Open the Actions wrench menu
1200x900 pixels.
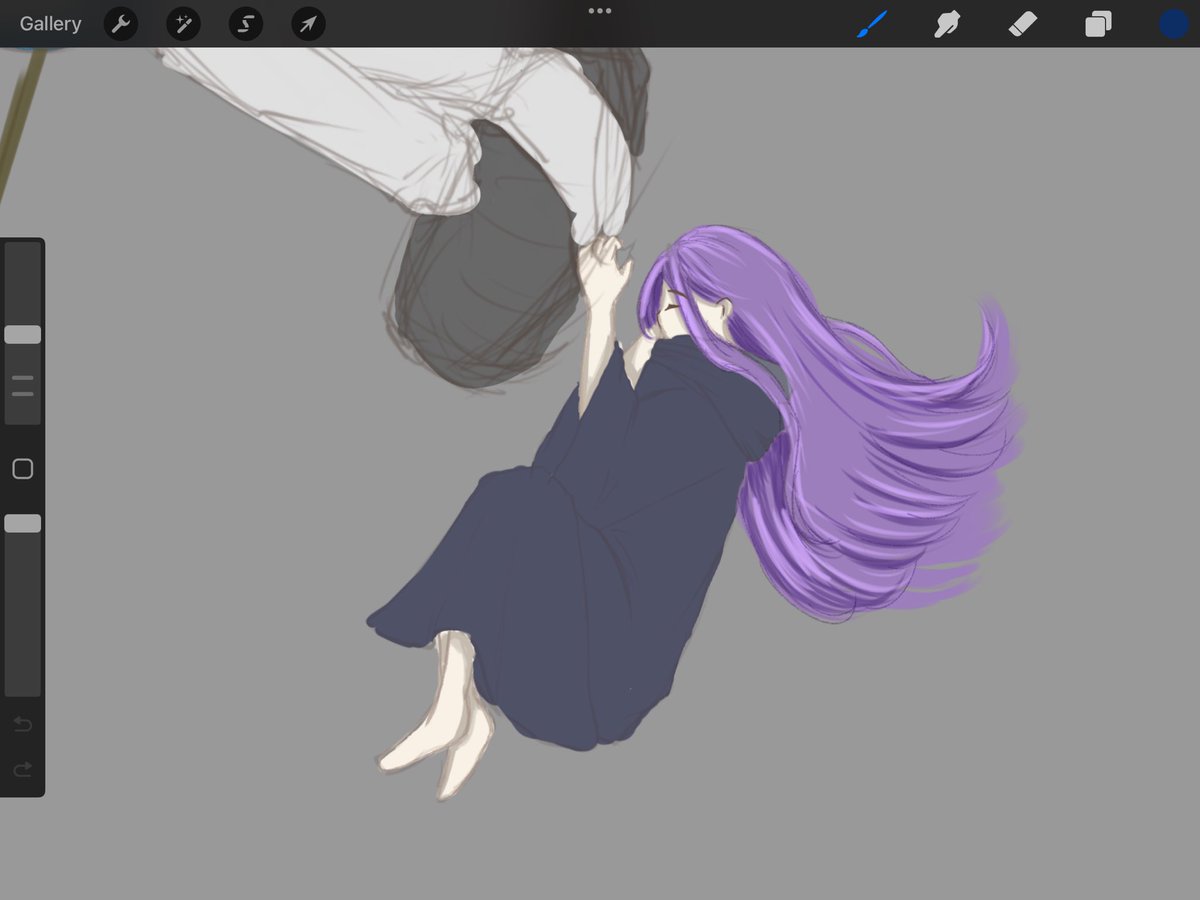click(x=121, y=24)
